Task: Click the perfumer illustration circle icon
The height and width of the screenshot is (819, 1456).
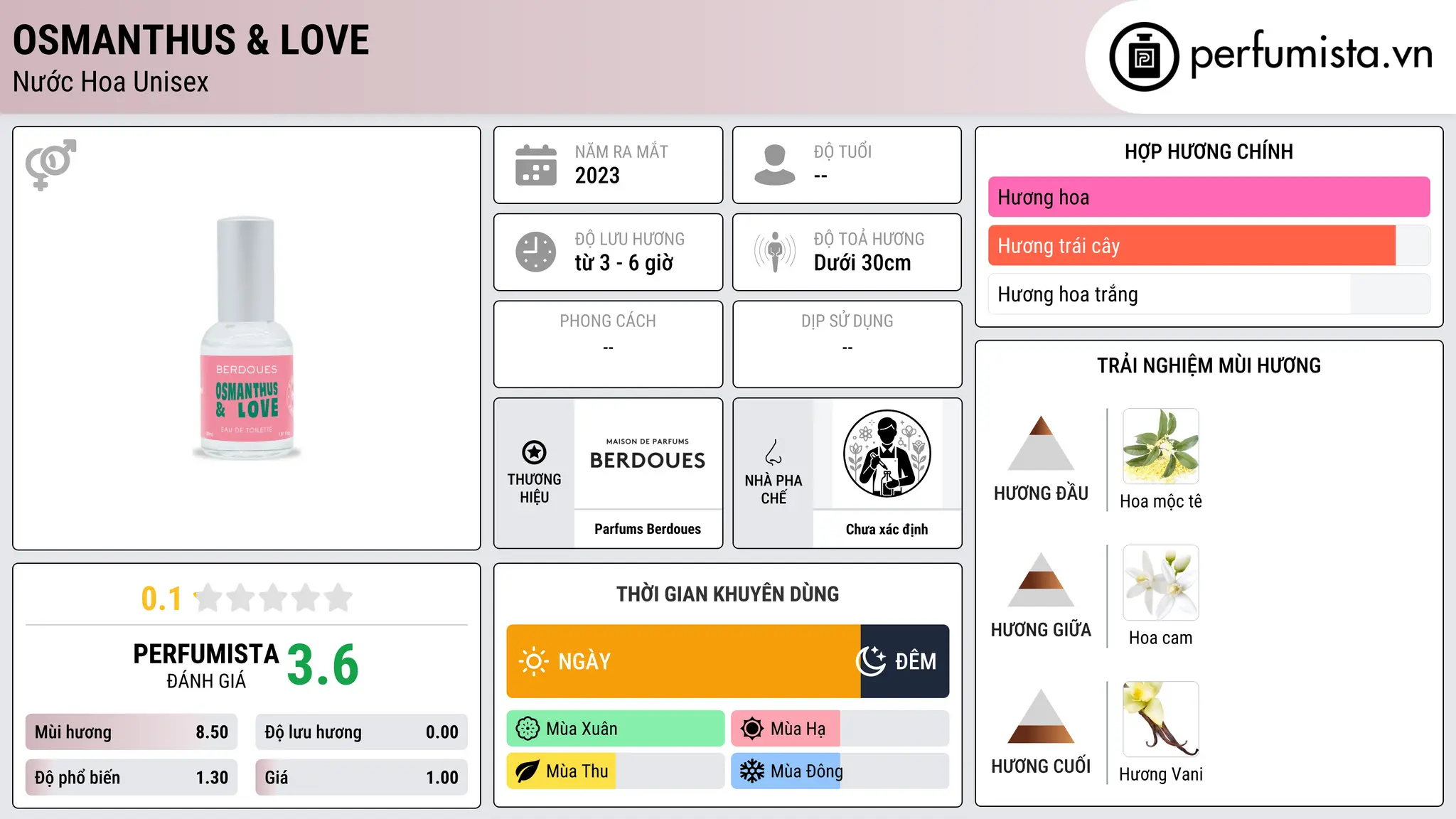Action: [x=887, y=454]
